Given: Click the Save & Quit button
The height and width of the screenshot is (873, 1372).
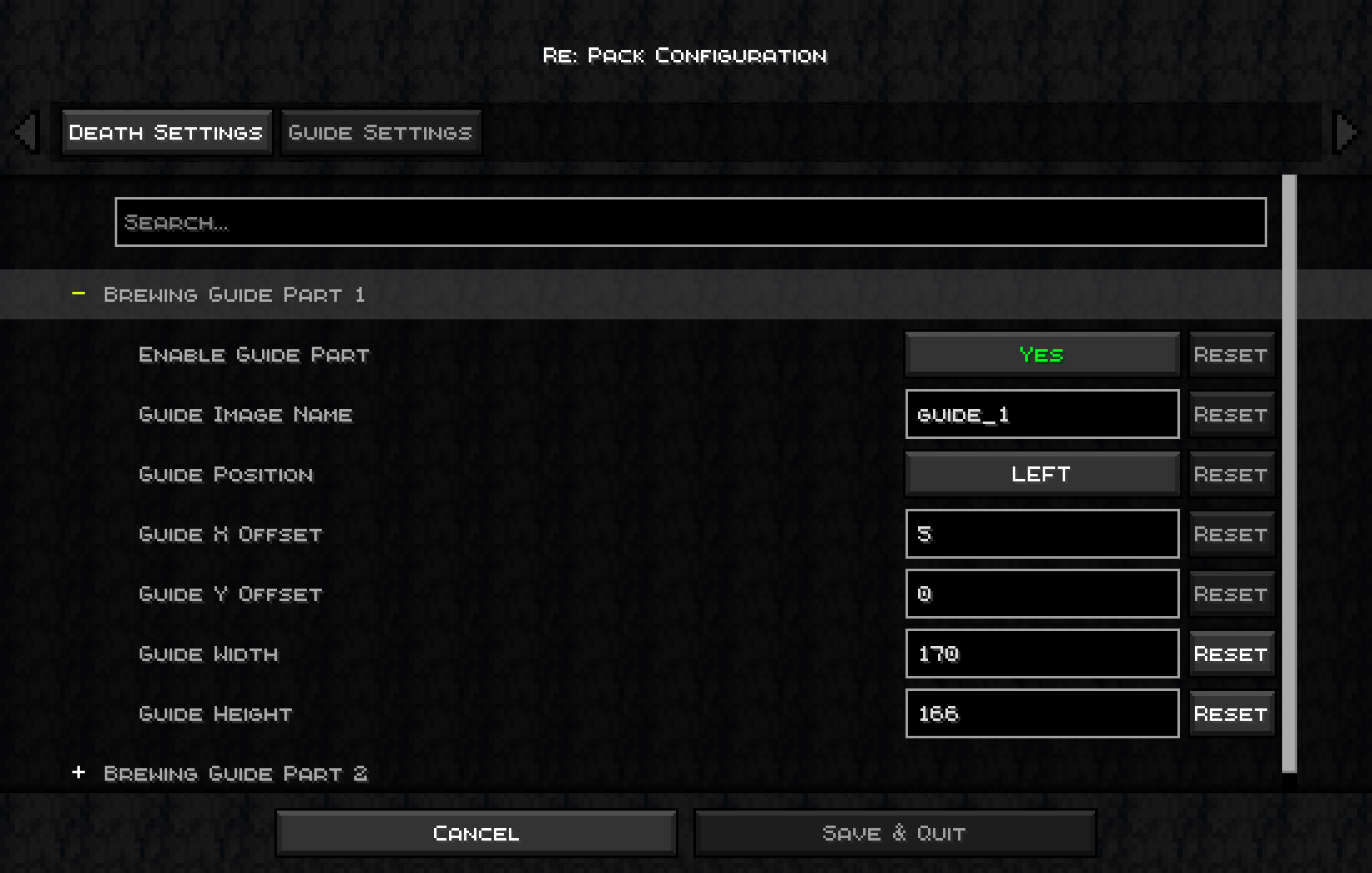Looking at the screenshot, I should (x=895, y=833).
